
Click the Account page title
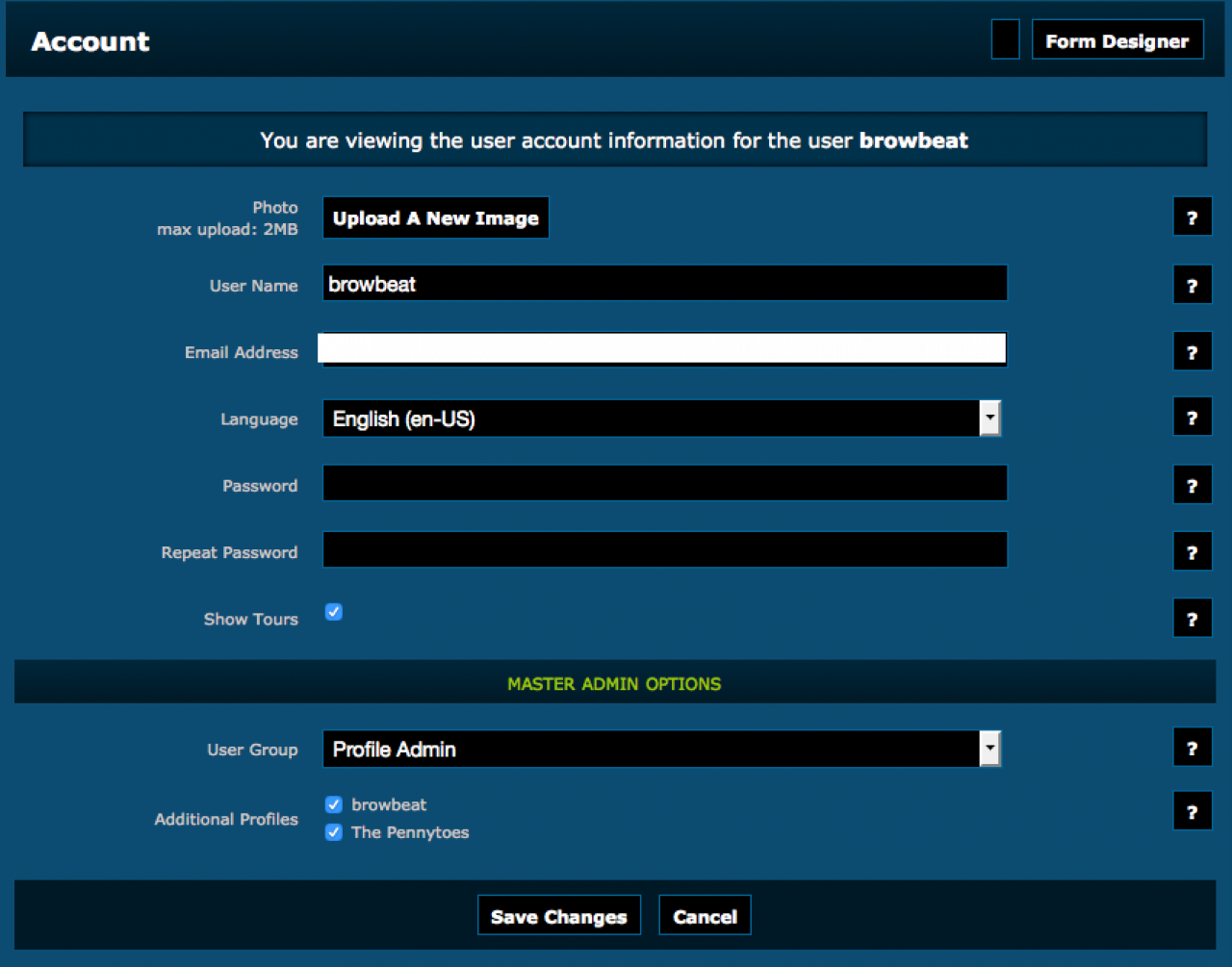coord(90,41)
